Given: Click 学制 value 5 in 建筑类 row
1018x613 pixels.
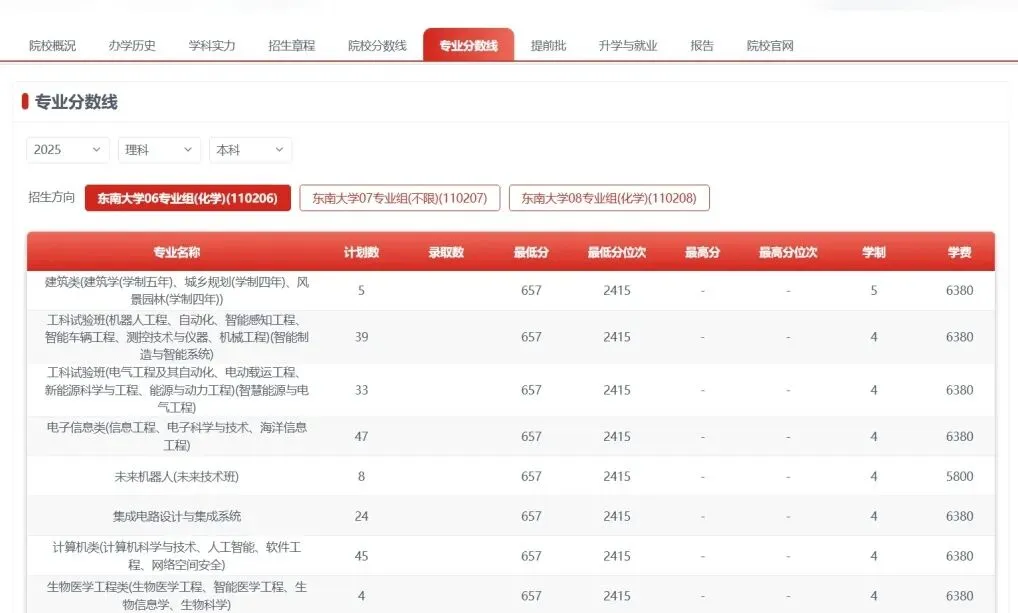Looking at the screenshot, I should point(874,290).
